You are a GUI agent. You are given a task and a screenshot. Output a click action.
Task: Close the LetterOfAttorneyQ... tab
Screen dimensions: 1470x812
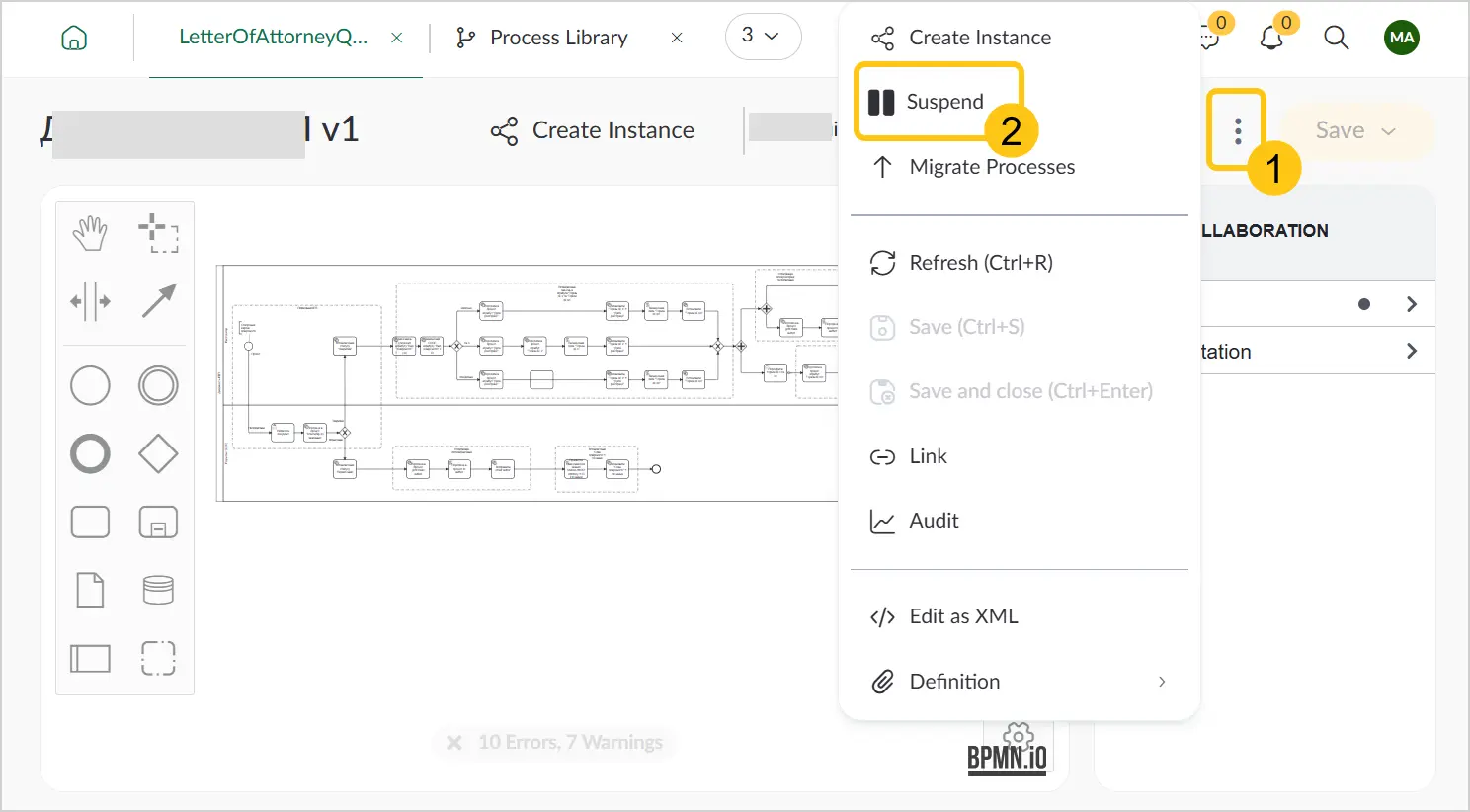tap(396, 38)
